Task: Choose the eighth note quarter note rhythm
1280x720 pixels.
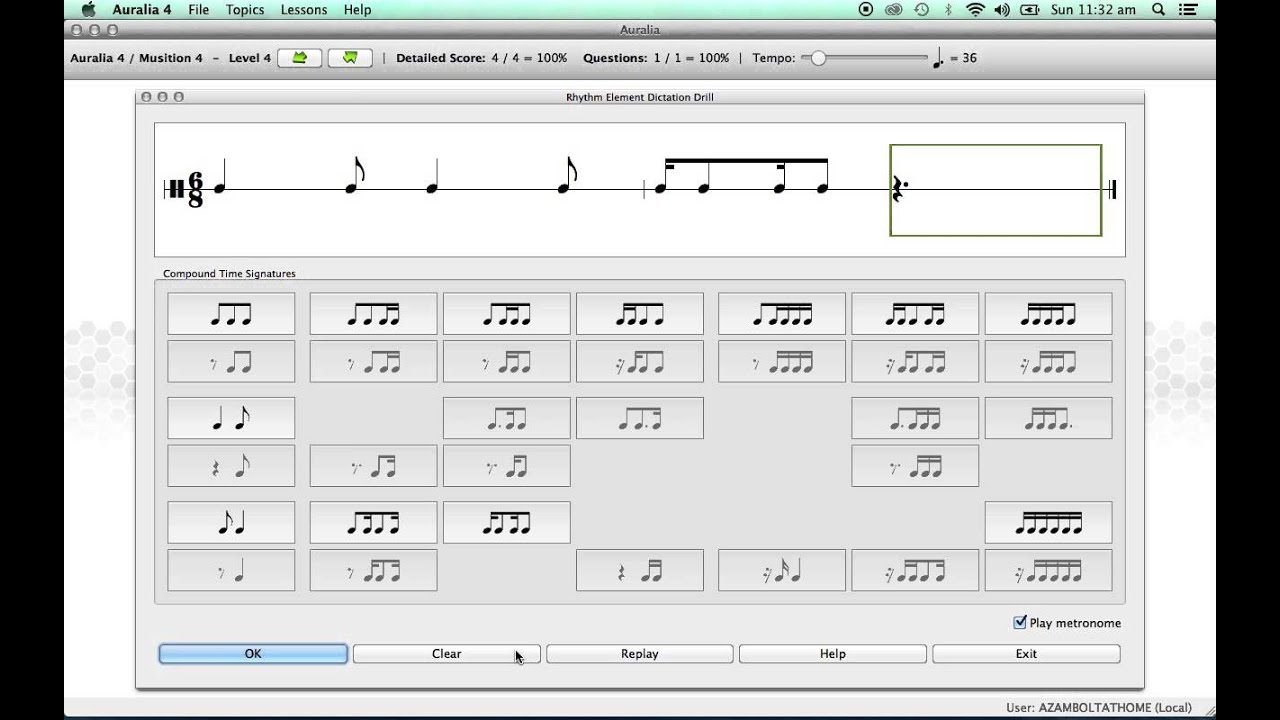Action: [231, 523]
